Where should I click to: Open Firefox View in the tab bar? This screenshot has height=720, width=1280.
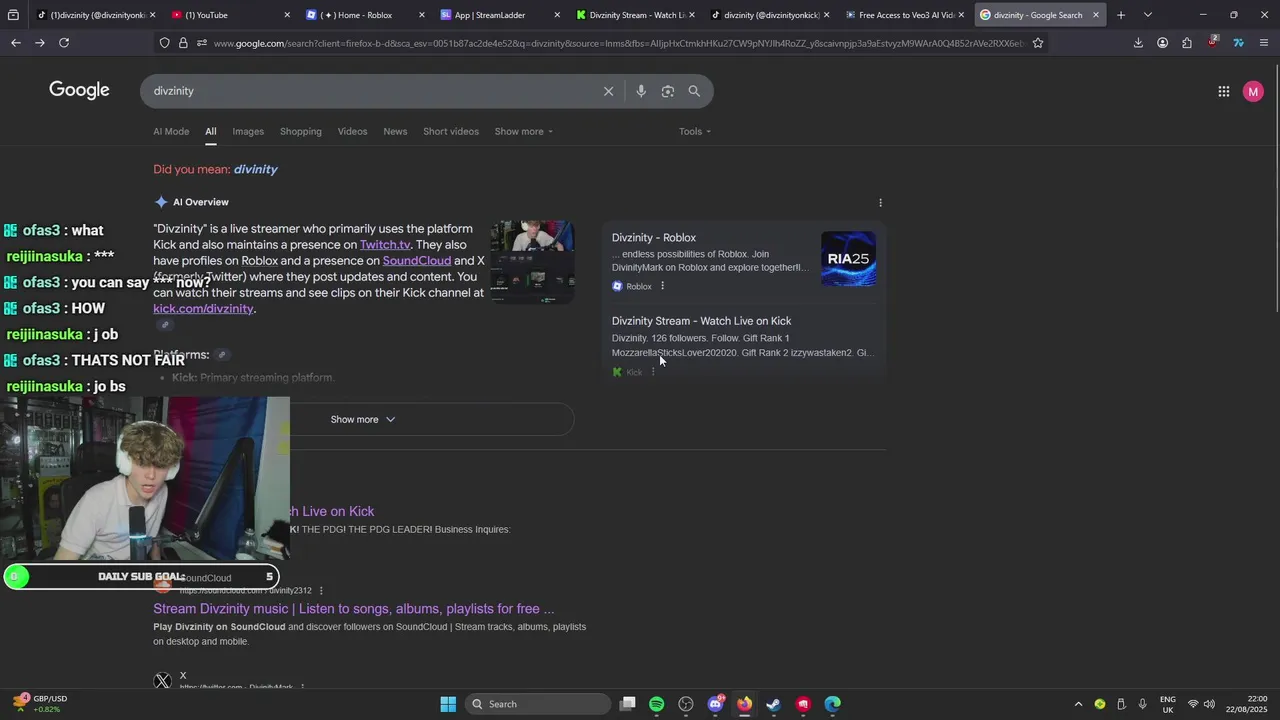(13, 15)
